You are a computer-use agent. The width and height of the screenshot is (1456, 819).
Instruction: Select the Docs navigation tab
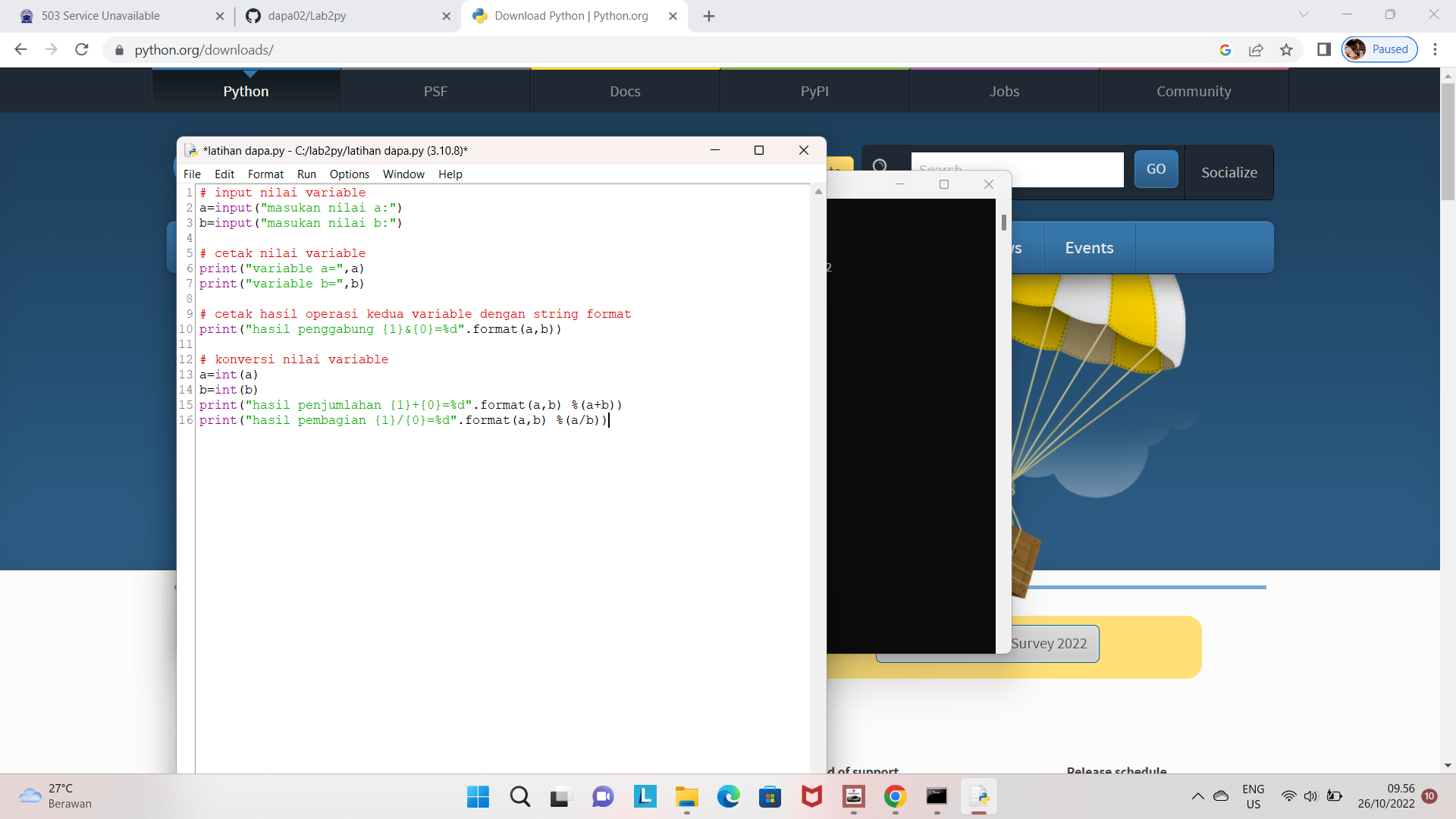(625, 91)
